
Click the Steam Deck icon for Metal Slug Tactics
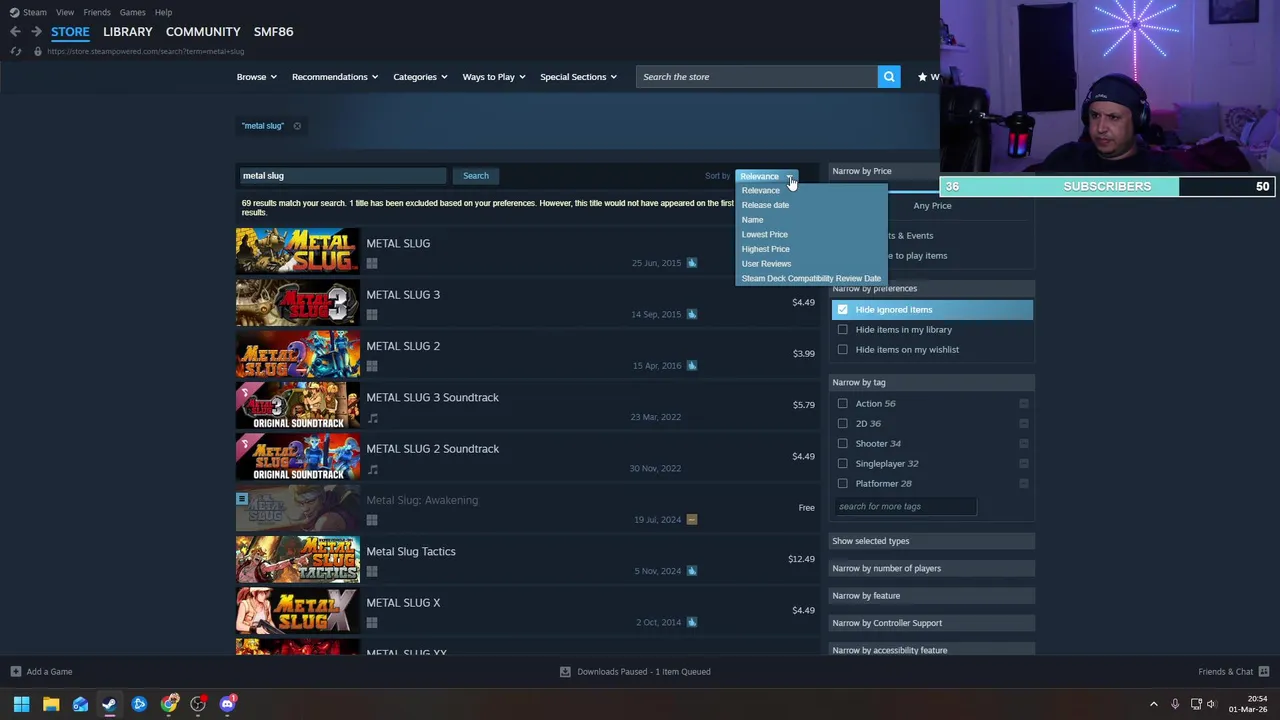tap(692, 571)
